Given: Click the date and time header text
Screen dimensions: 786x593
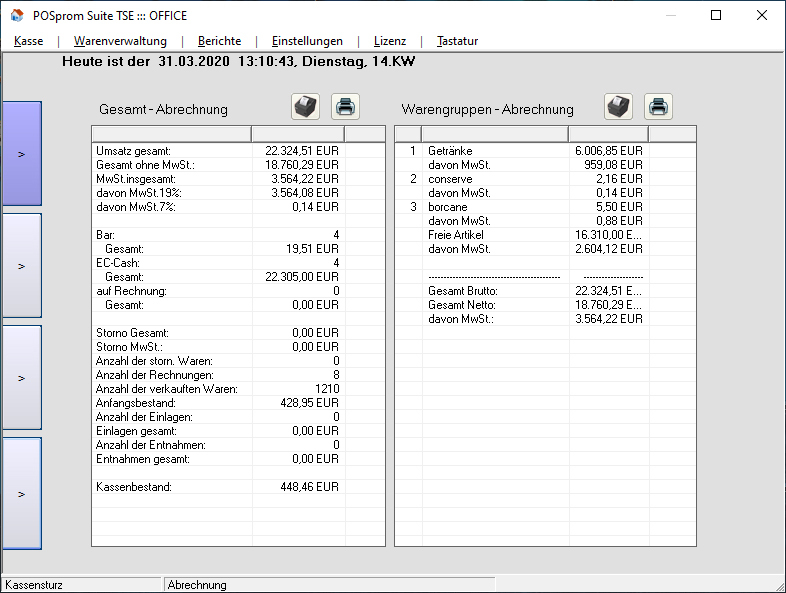Looking at the screenshot, I should [239, 62].
